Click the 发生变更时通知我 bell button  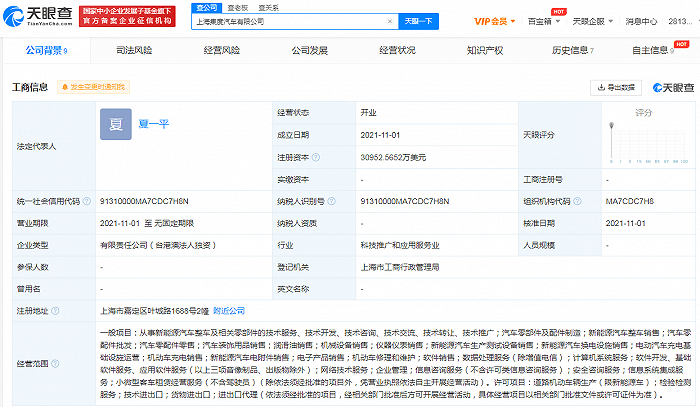click(93, 87)
